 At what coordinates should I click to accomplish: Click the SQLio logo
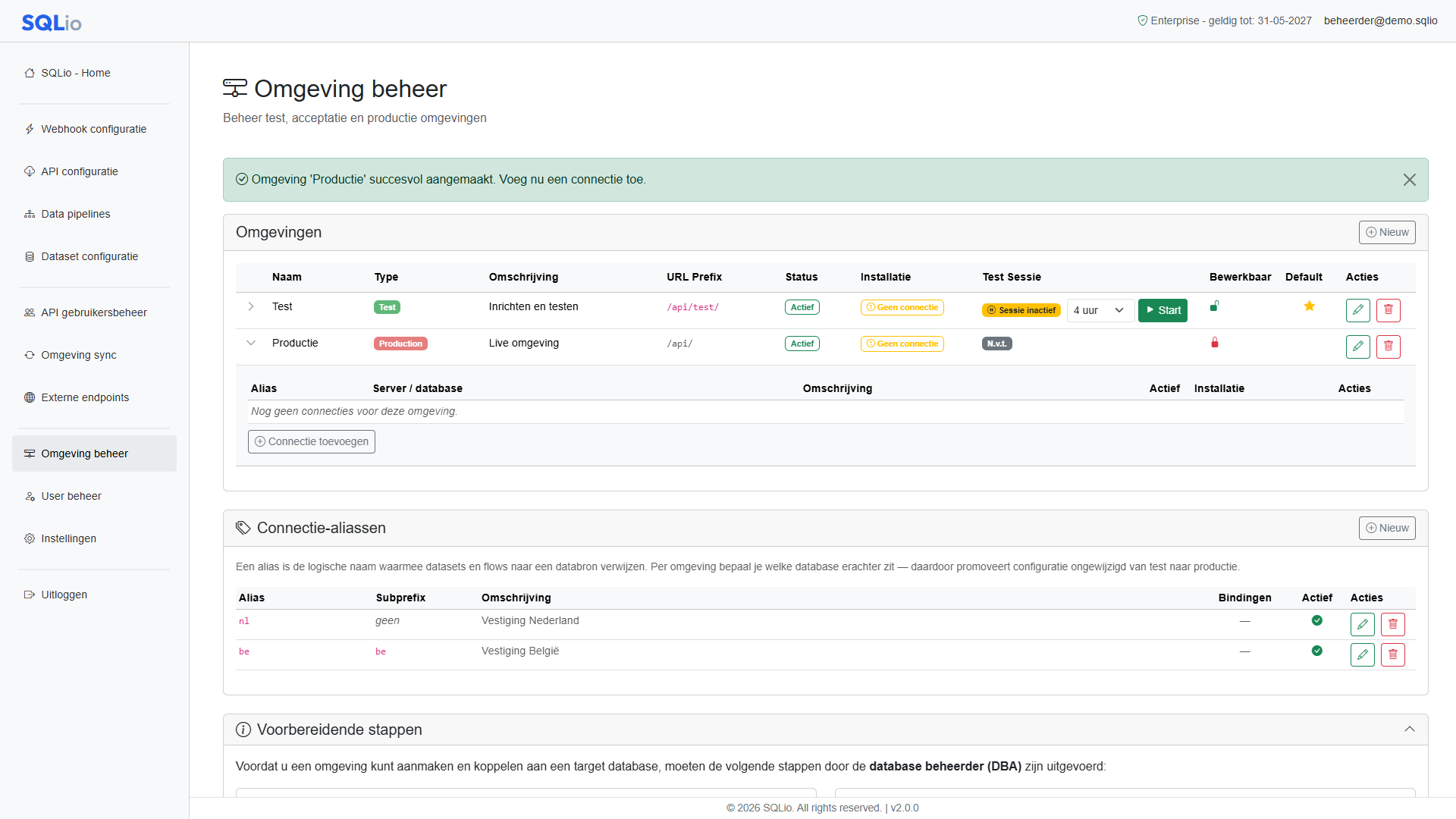click(x=52, y=23)
